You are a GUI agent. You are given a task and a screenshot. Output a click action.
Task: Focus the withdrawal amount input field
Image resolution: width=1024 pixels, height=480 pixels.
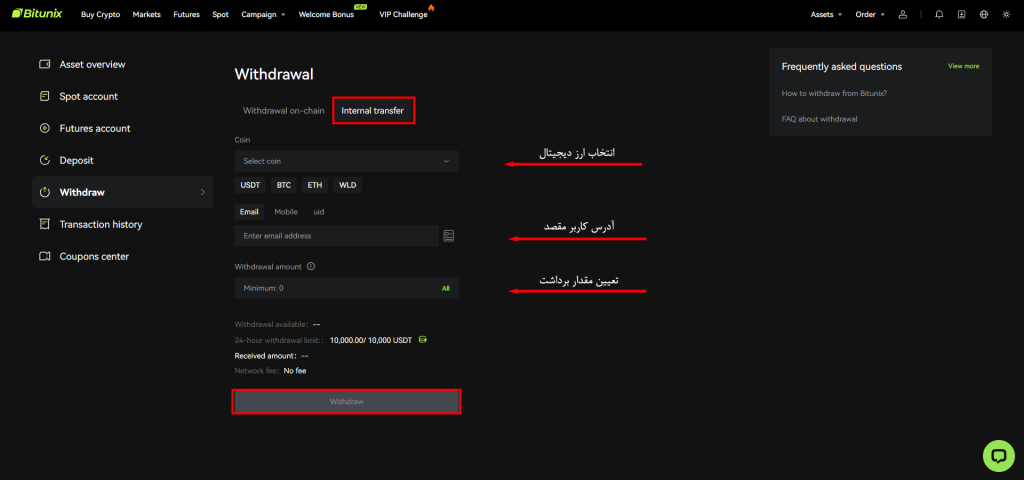347,288
